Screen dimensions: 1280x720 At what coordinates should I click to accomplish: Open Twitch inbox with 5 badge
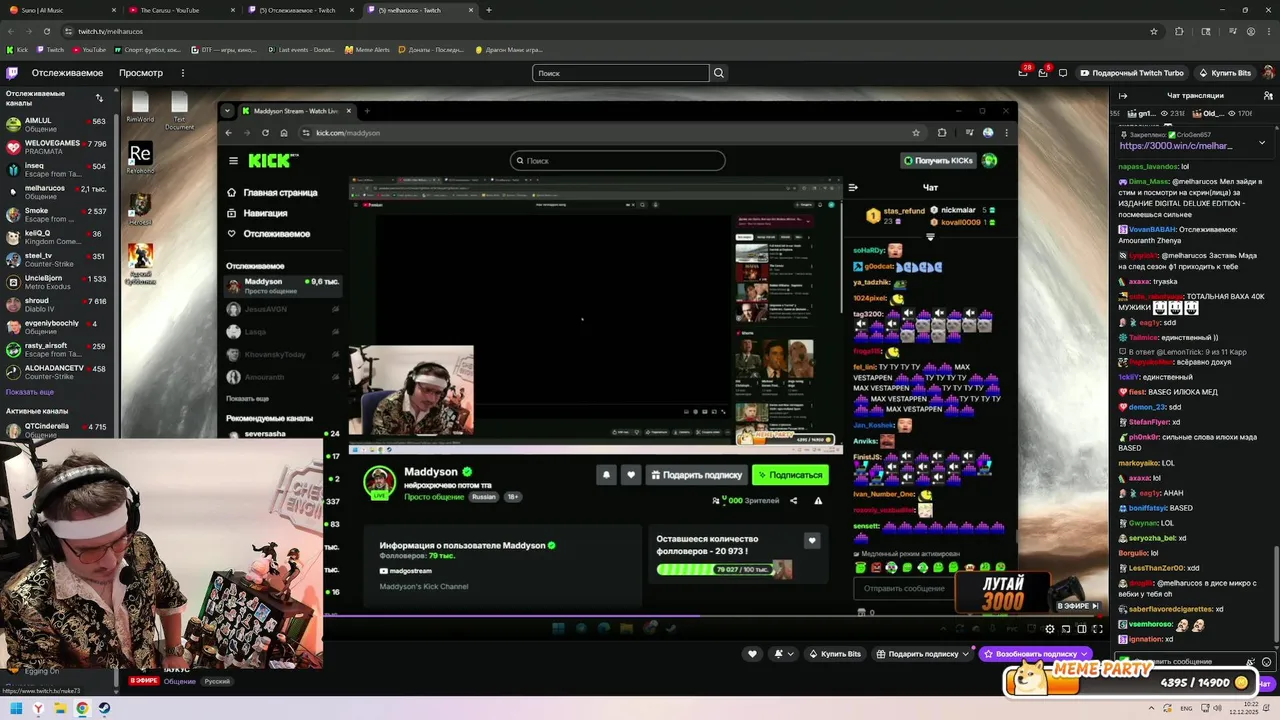[x=1042, y=73]
